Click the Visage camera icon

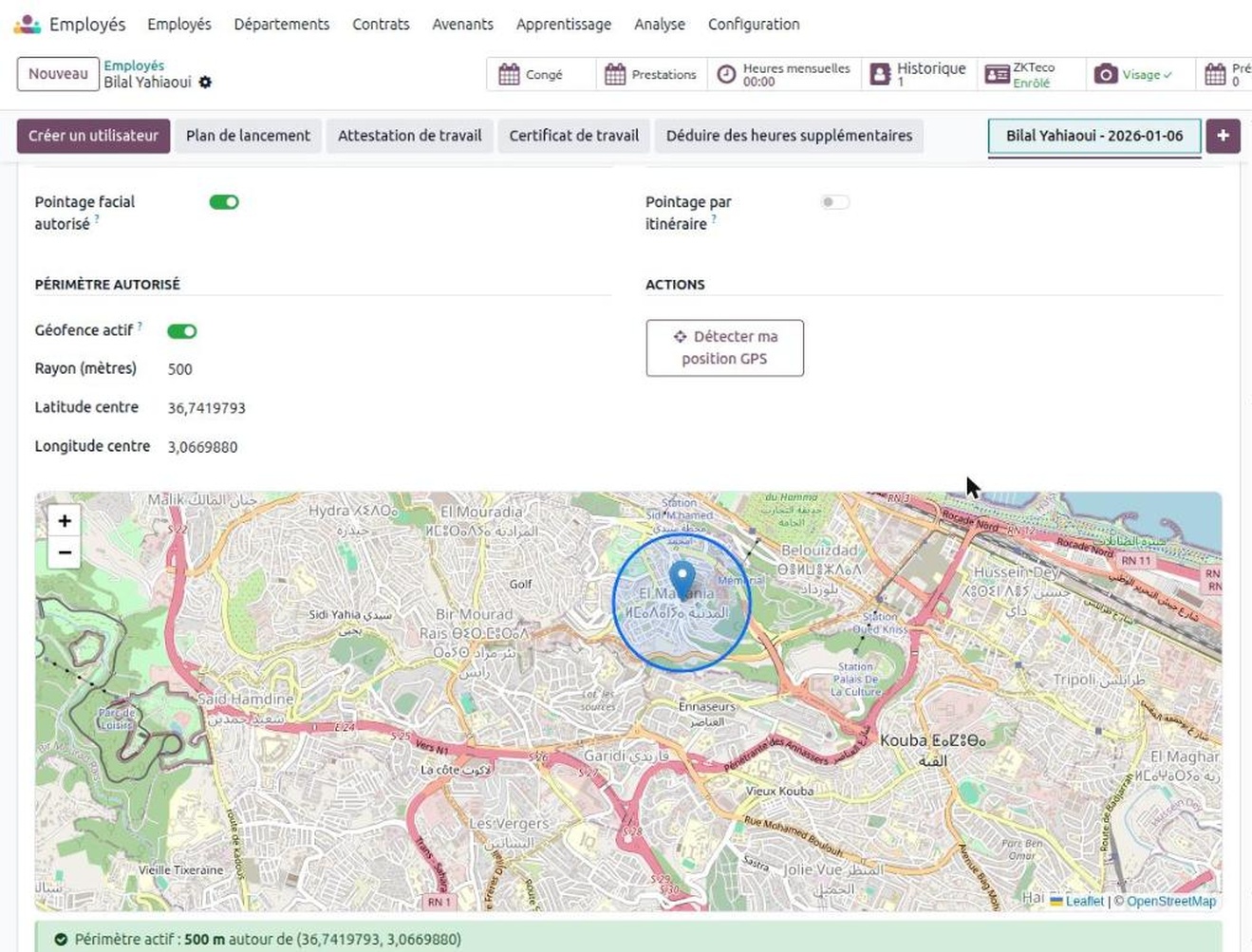[1106, 74]
